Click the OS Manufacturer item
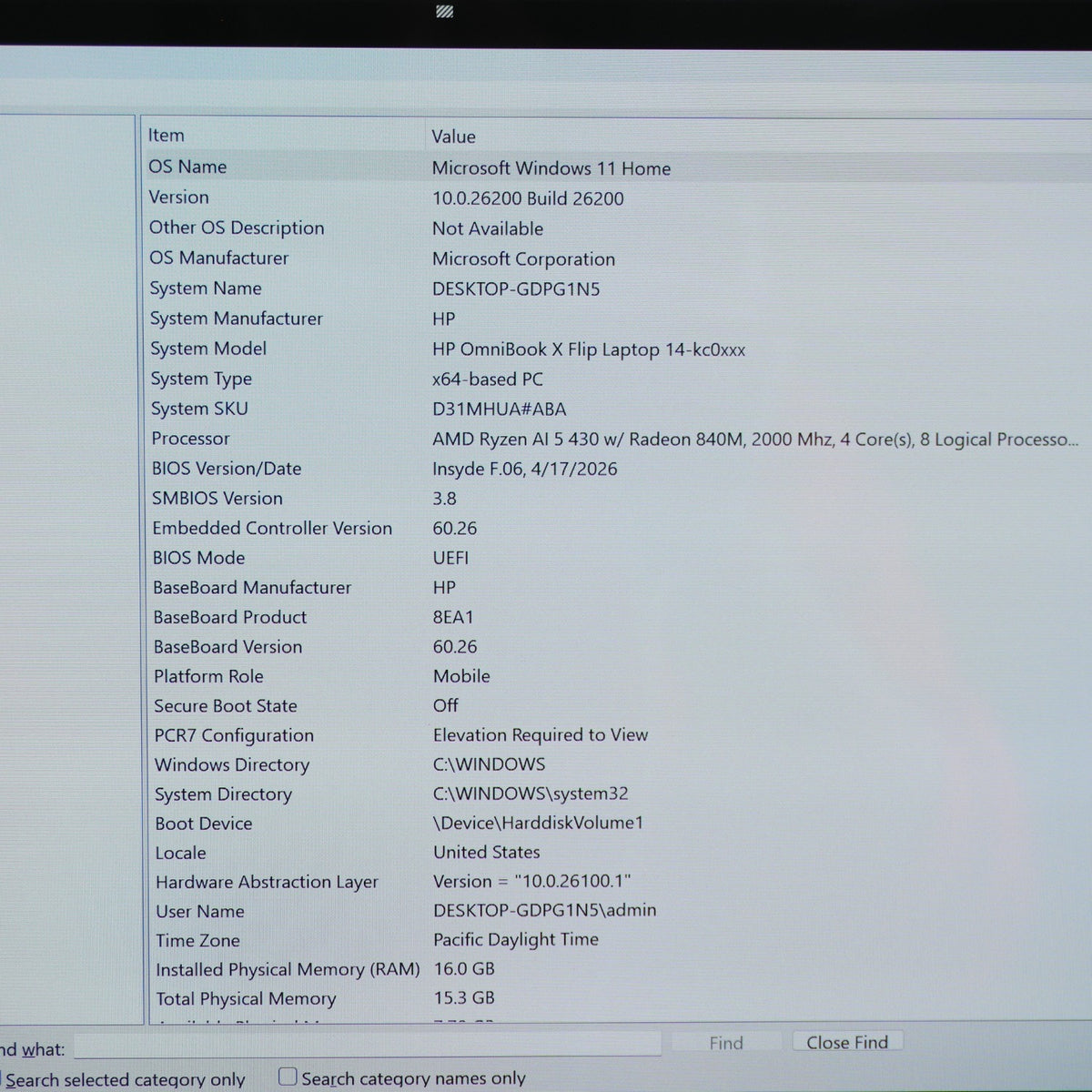The width and height of the screenshot is (1092, 1092). click(219, 258)
